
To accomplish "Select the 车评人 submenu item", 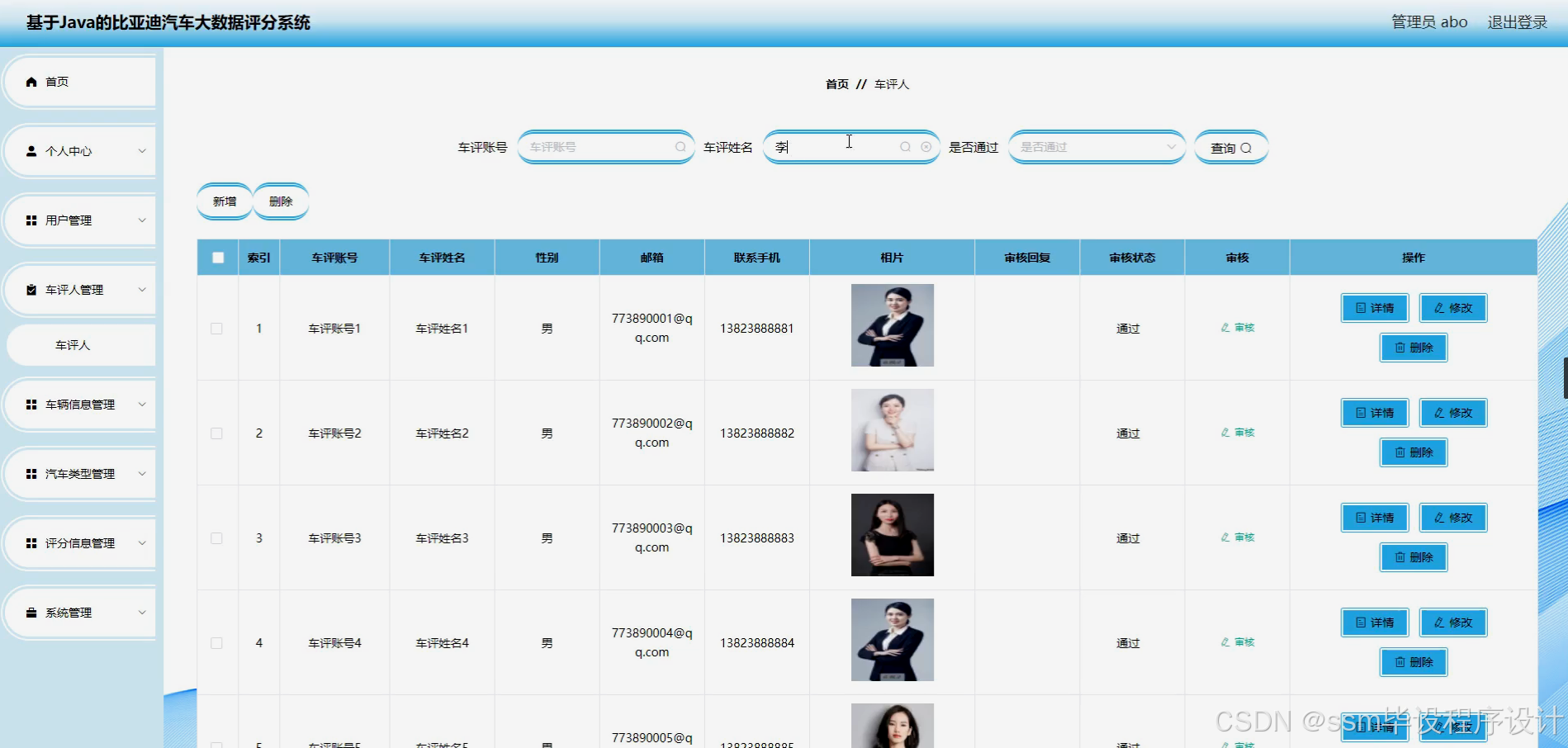I will [81, 345].
